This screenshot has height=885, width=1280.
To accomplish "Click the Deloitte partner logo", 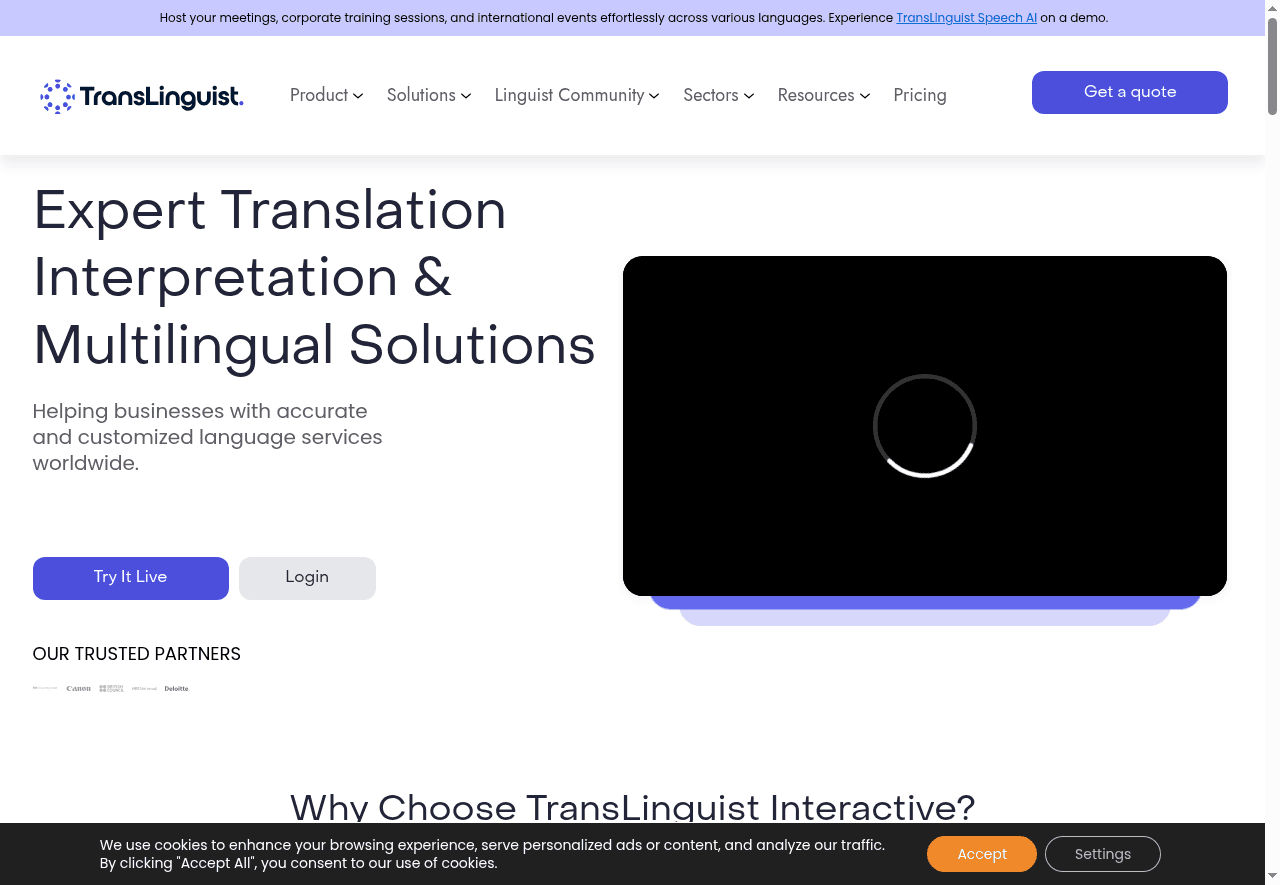I will (x=176, y=688).
